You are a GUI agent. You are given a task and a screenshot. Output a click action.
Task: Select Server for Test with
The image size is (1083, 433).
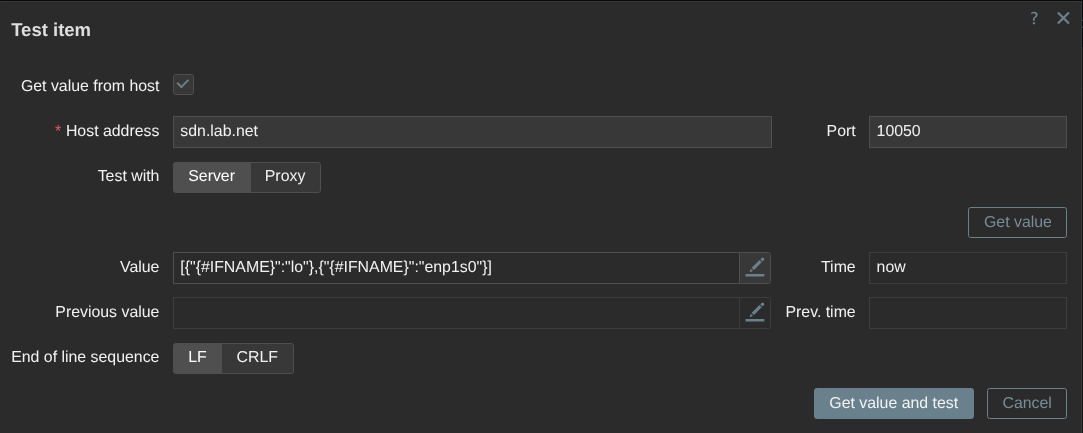(211, 177)
